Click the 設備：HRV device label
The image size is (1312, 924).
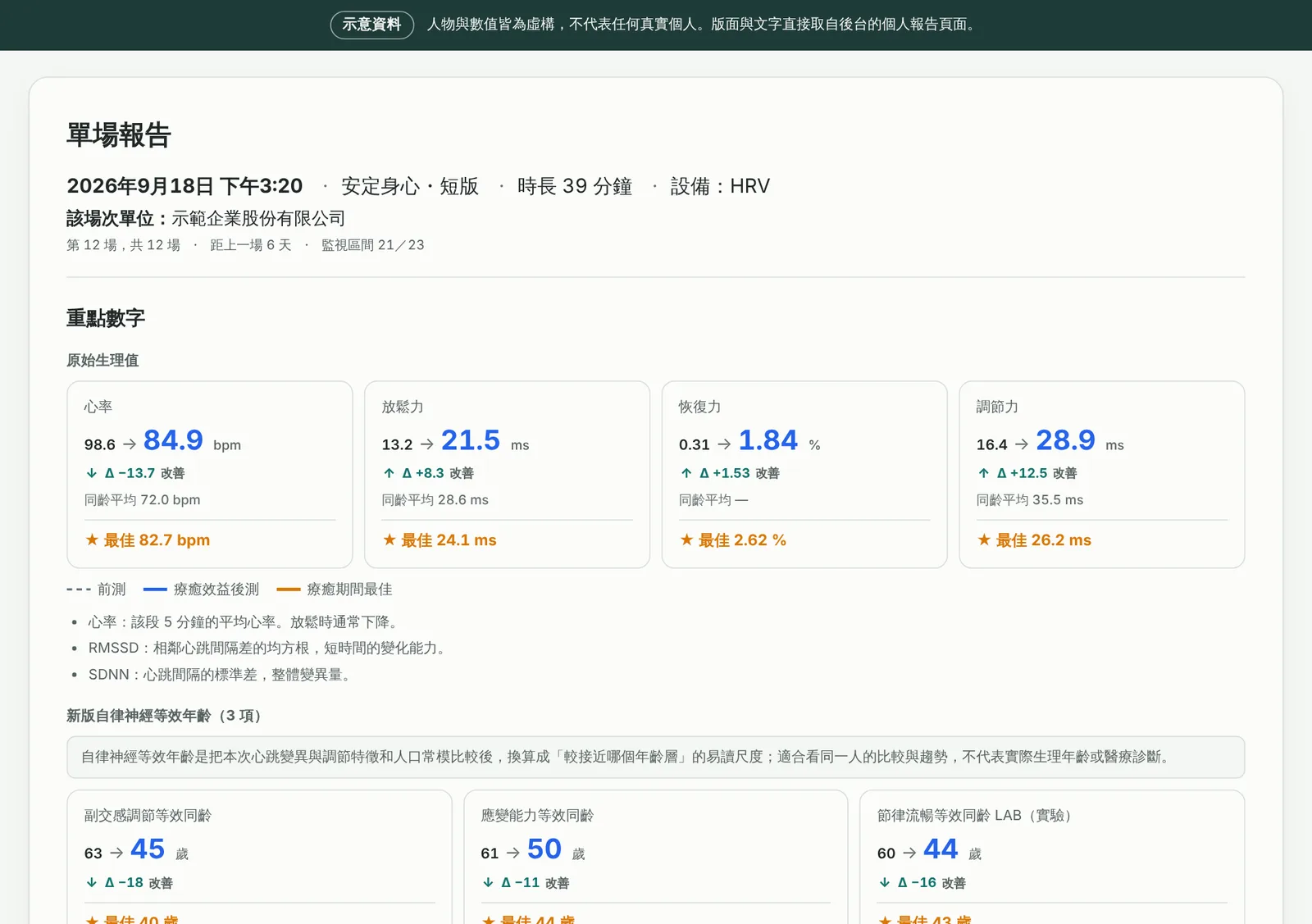click(720, 186)
